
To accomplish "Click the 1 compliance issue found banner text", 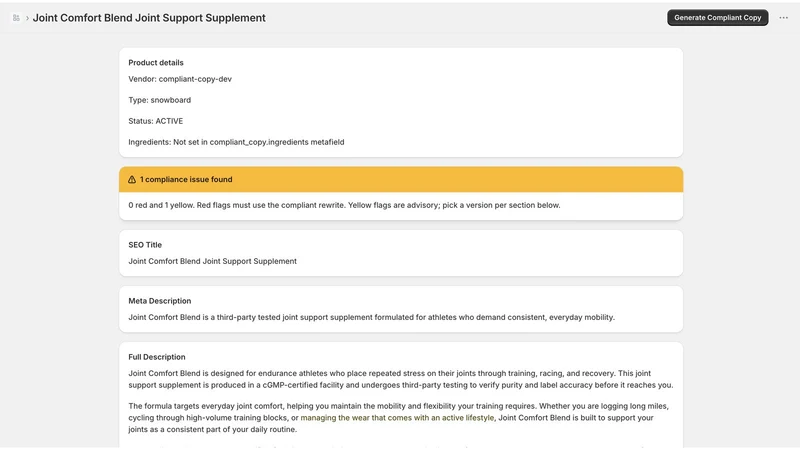I will (x=186, y=180).
